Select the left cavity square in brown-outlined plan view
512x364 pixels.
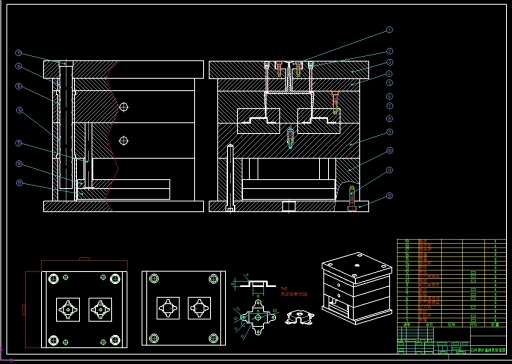68,310
